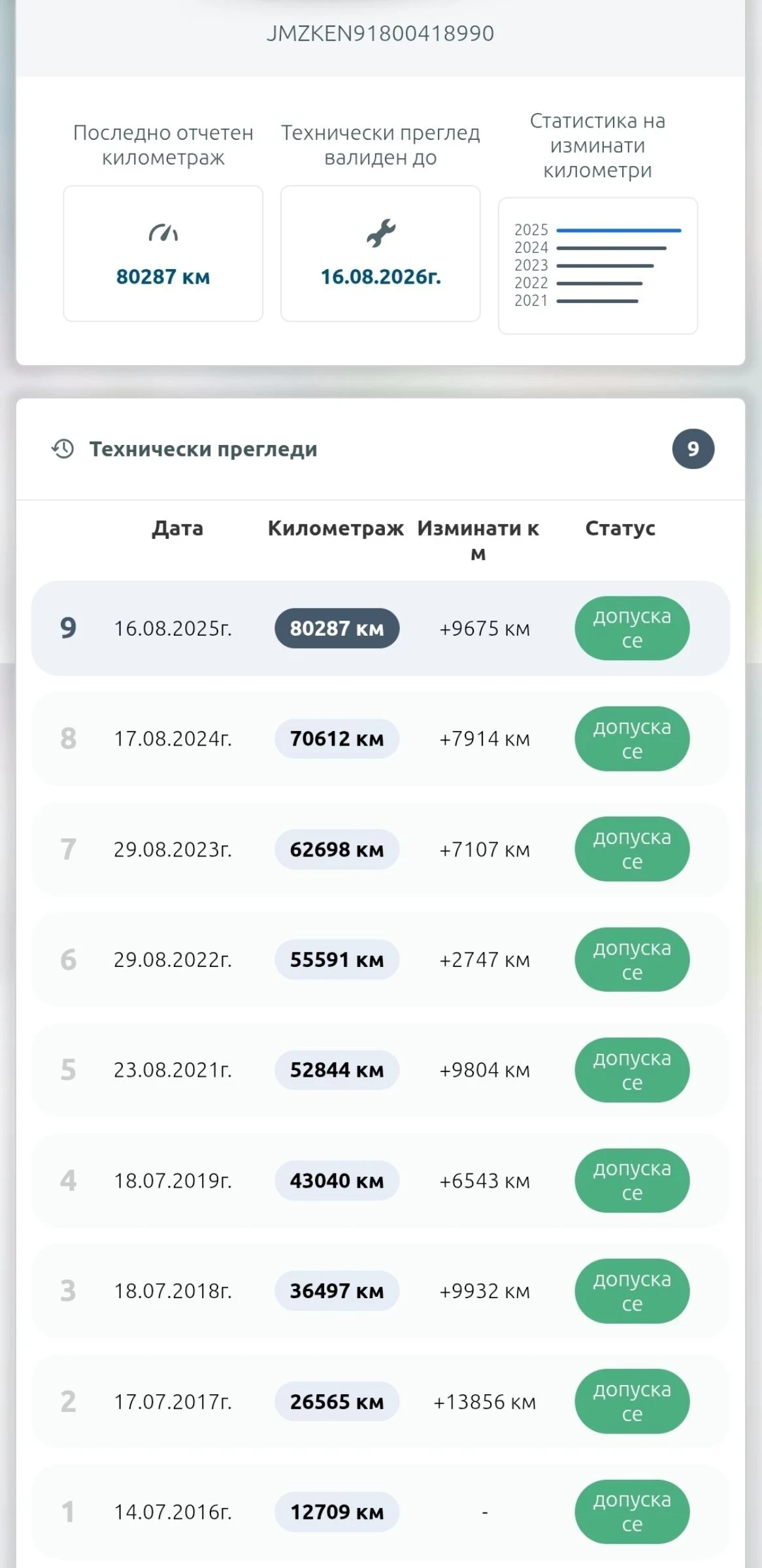Image resolution: width=762 pixels, height=1568 pixels.
Task: Click the 62698 км mileage pill
Action: [337, 849]
